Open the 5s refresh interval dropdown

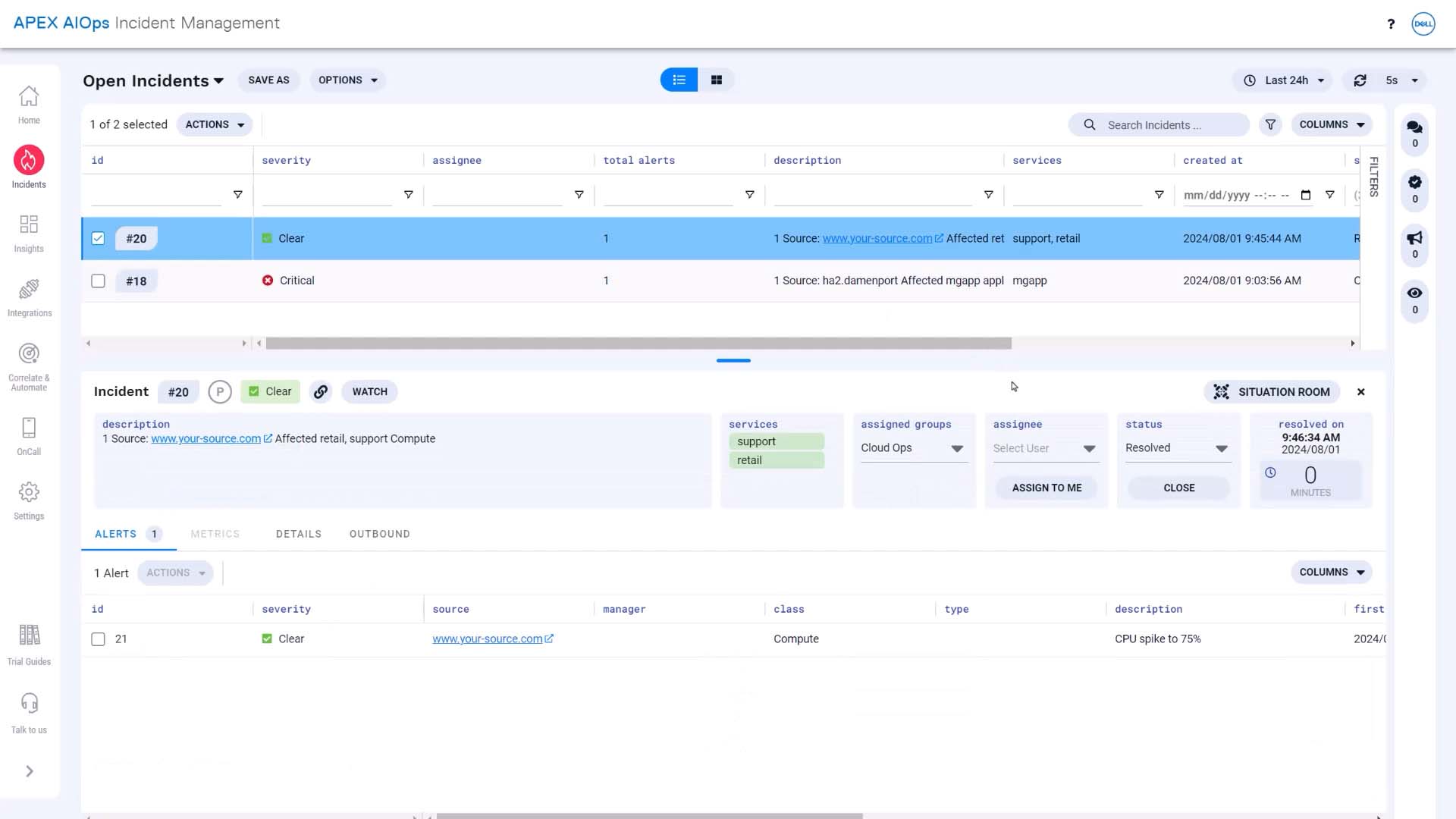pos(1402,80)
